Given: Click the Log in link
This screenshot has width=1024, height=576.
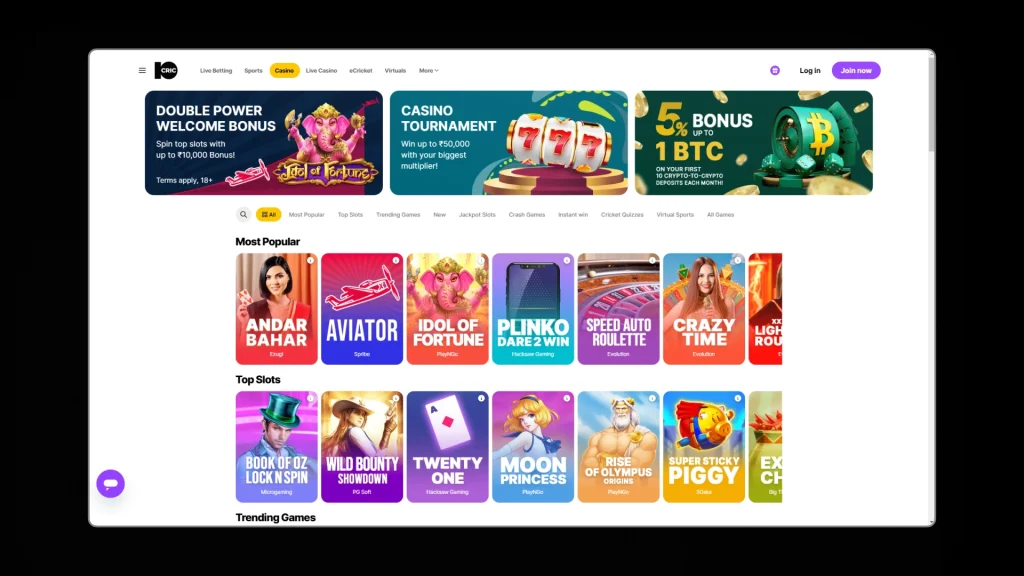Looking at the screenshot, I should click(810, 71).
